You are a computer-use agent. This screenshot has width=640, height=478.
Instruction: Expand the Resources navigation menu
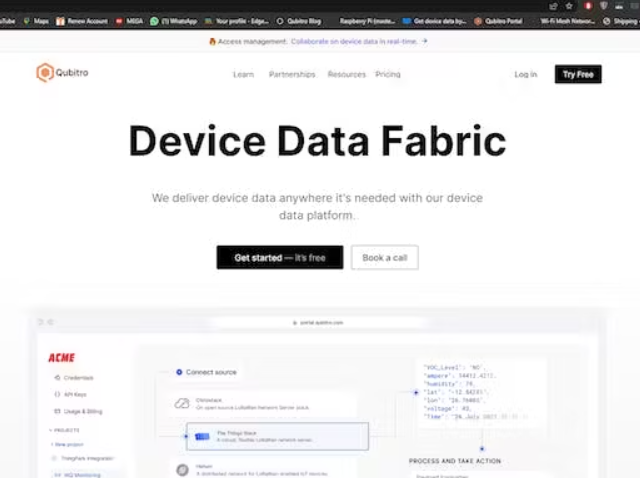click(x=346, y=74)
